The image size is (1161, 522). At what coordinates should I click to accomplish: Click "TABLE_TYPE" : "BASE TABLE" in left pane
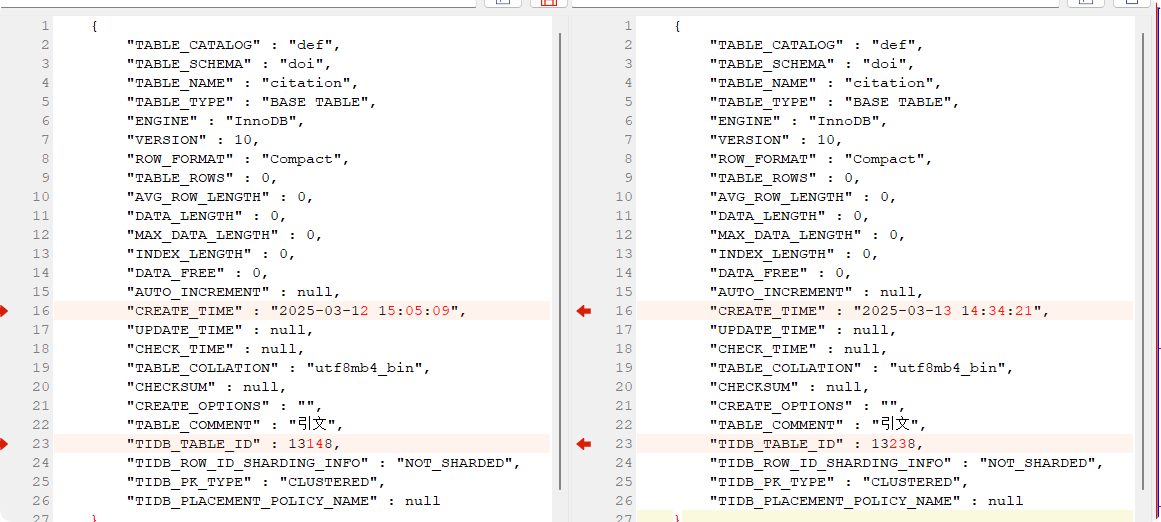[252, 101]
